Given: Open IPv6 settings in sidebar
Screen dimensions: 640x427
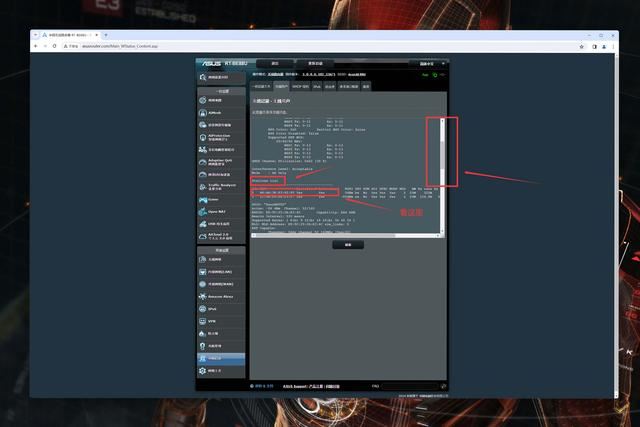Looking at the screenshot, I should point(221,310).
